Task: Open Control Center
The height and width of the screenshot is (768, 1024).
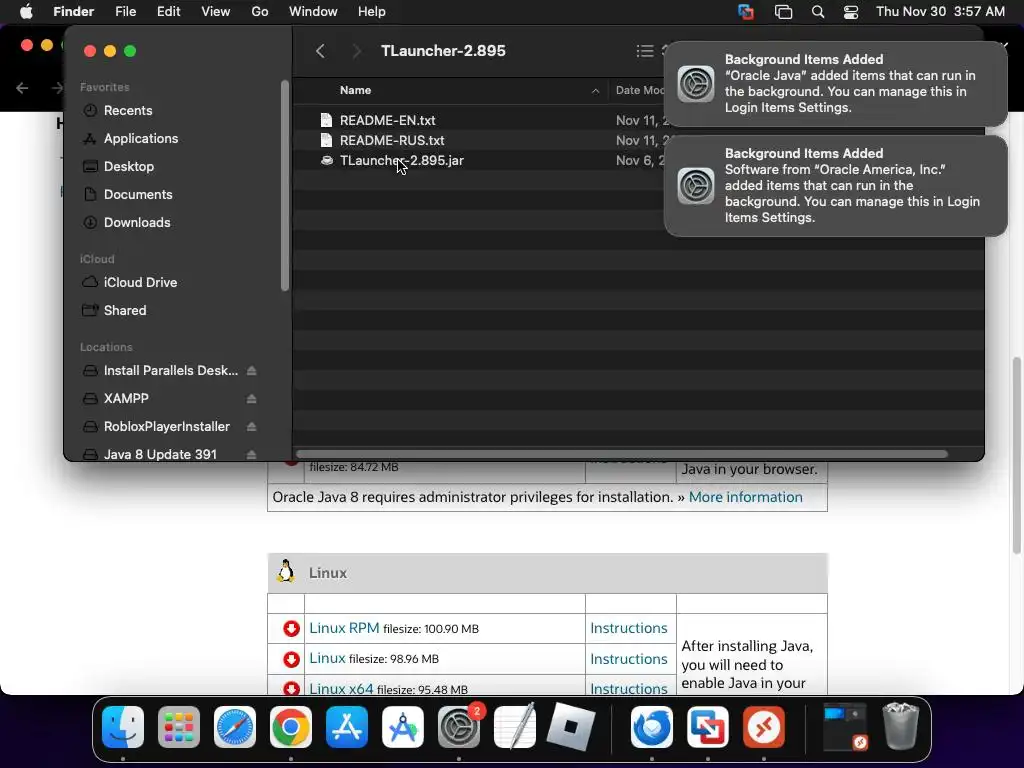Action: coord(851,12)
